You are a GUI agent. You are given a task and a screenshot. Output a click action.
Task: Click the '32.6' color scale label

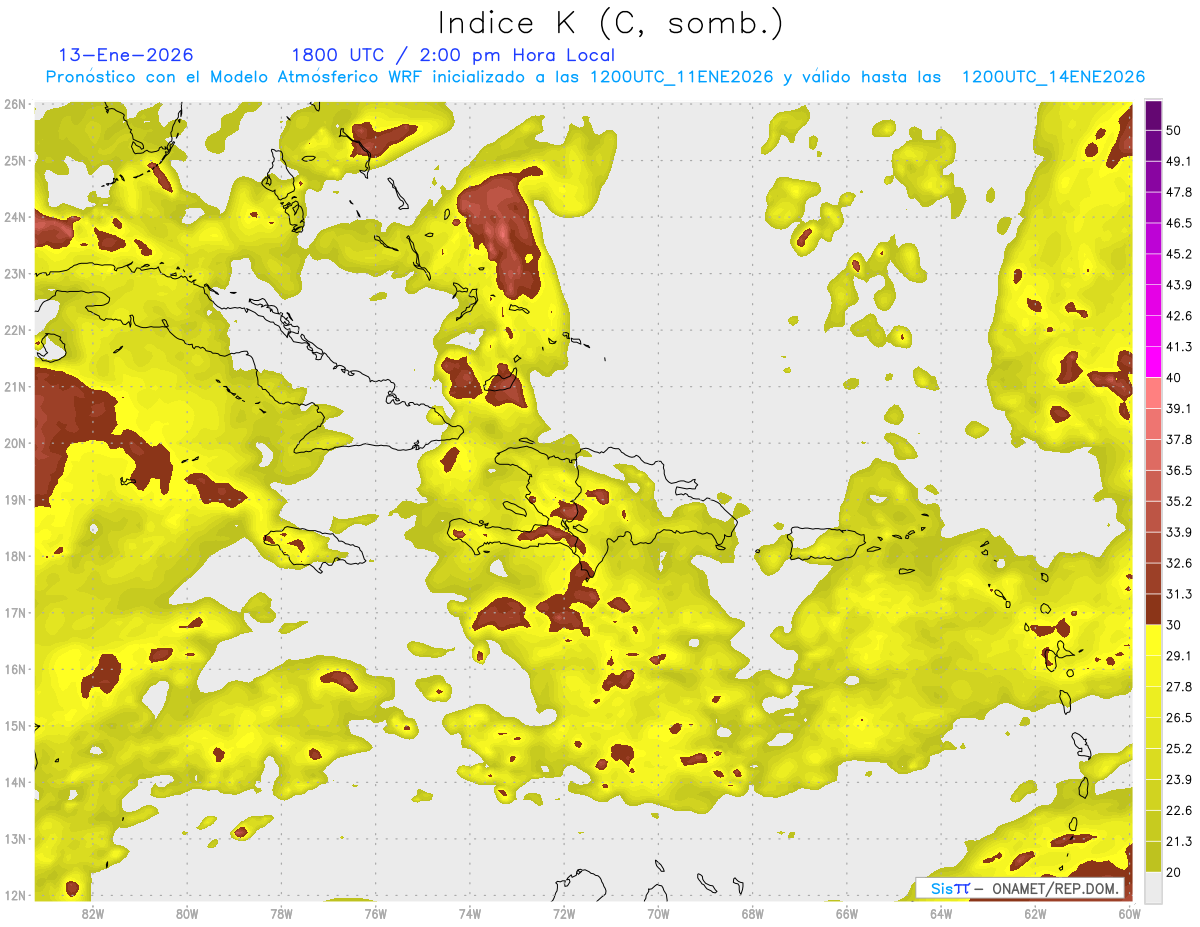coord(1178,563)
